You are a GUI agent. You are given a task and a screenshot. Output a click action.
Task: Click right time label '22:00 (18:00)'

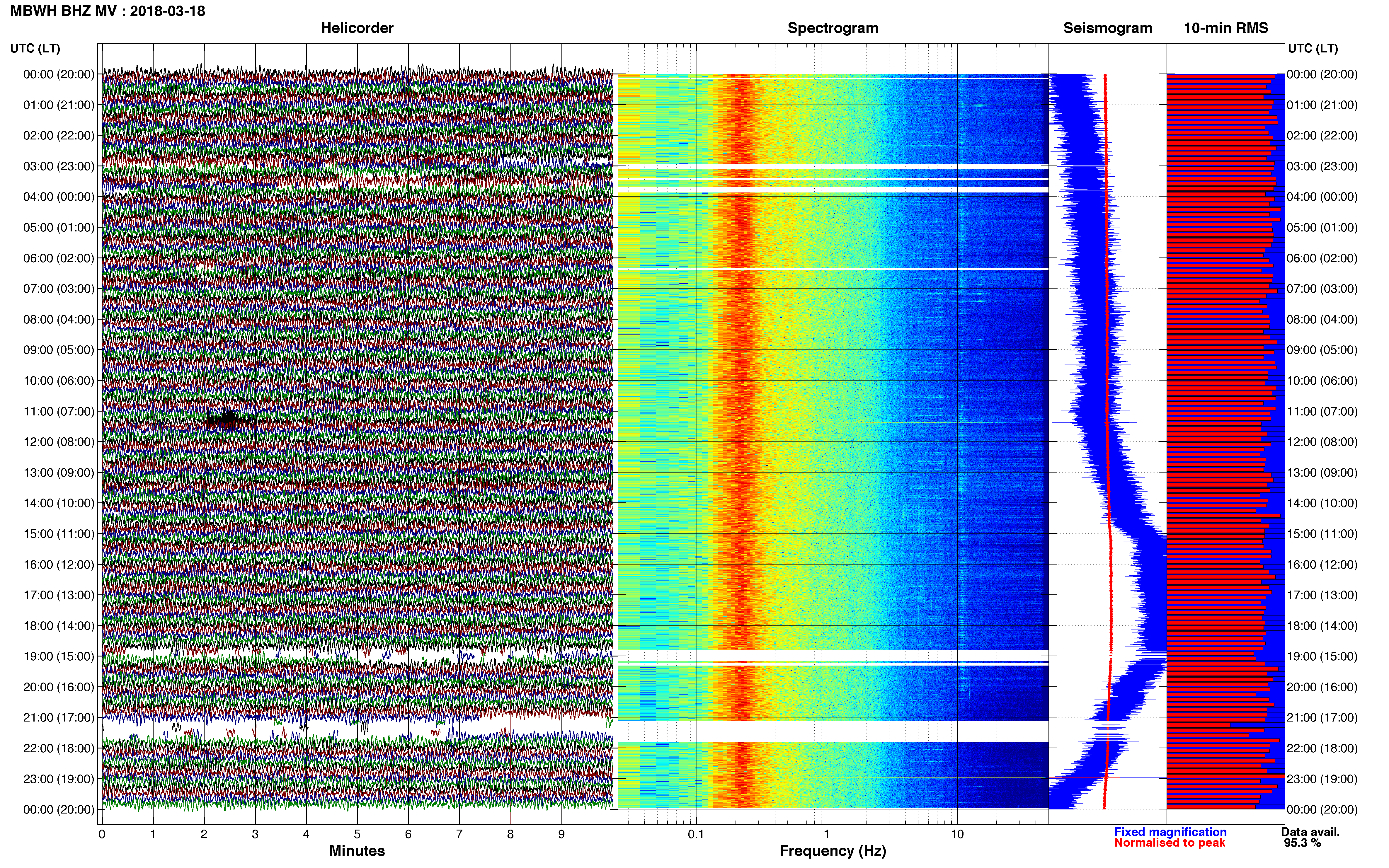[1322, 748]
